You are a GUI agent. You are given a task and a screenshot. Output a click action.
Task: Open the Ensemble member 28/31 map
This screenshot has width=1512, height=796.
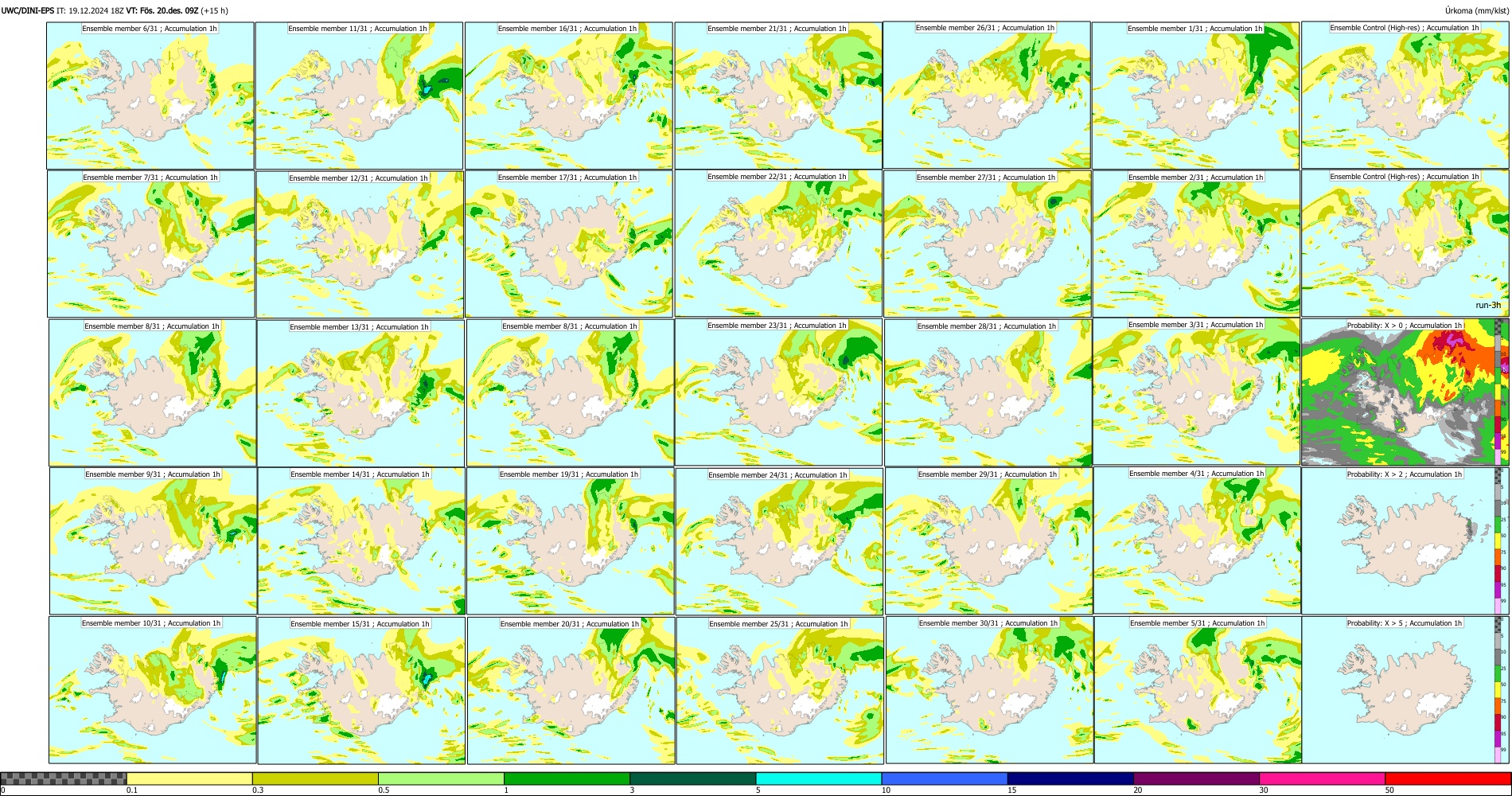click(988, 393)
